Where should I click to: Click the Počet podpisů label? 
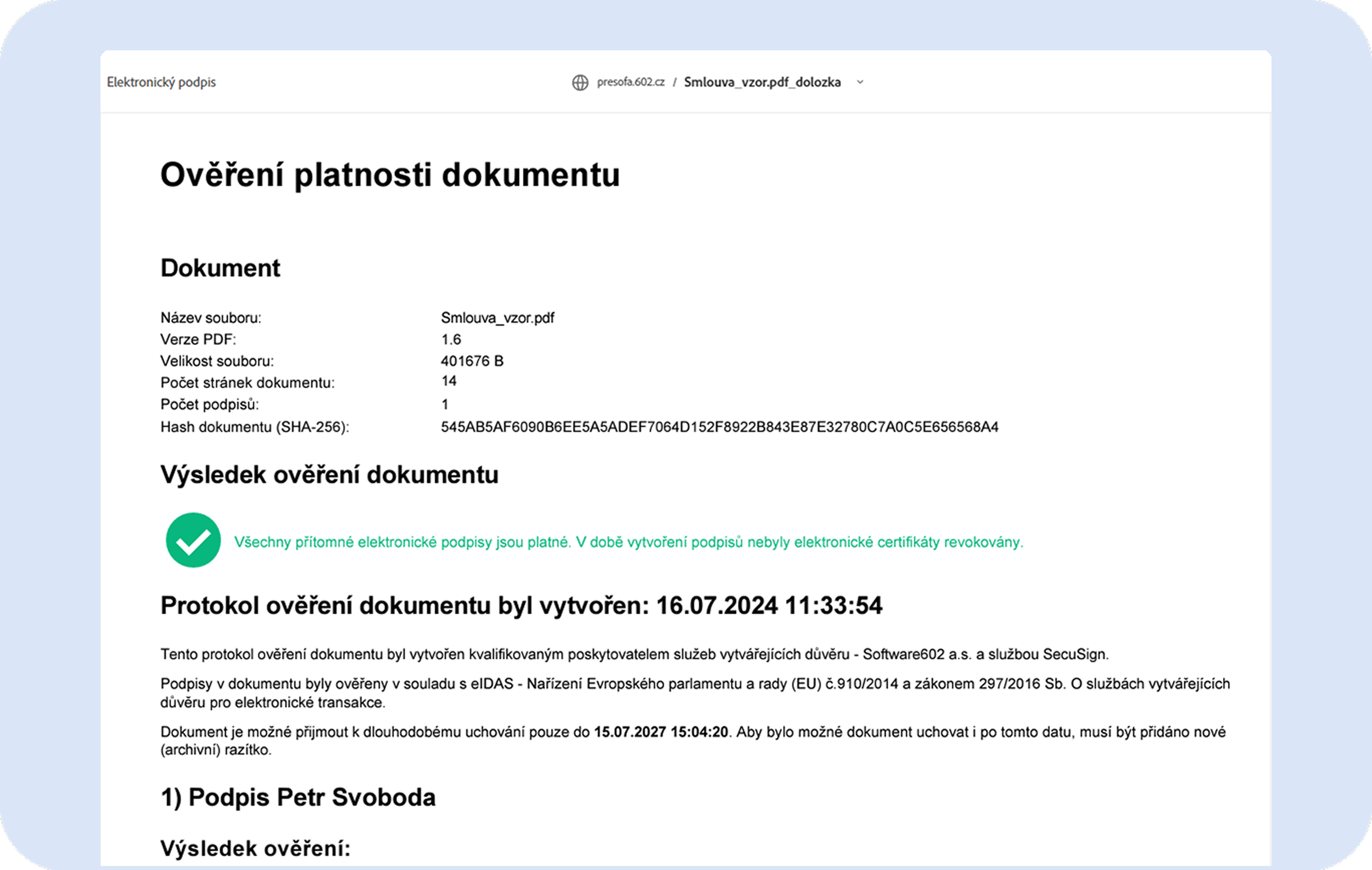tap(210, 405)
